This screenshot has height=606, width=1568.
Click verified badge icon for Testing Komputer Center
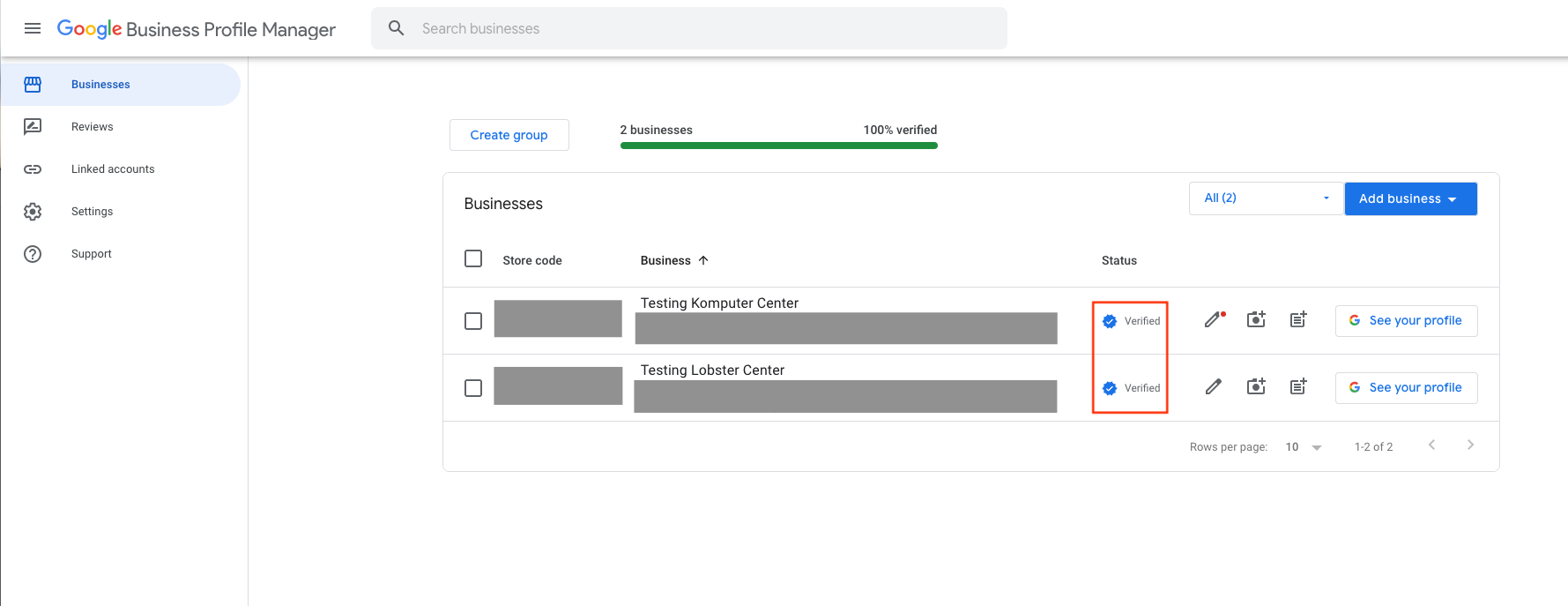coord(1110,321)
